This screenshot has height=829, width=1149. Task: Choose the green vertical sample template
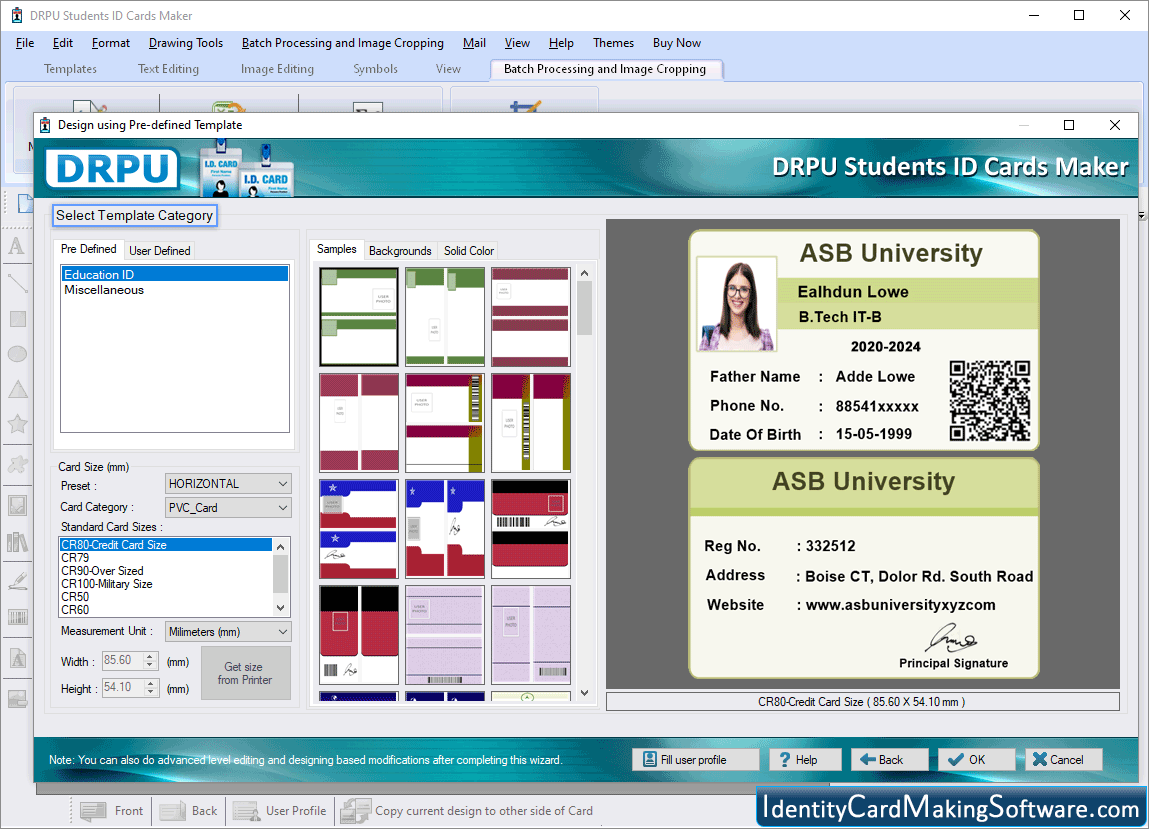click(x=445, y=317)
